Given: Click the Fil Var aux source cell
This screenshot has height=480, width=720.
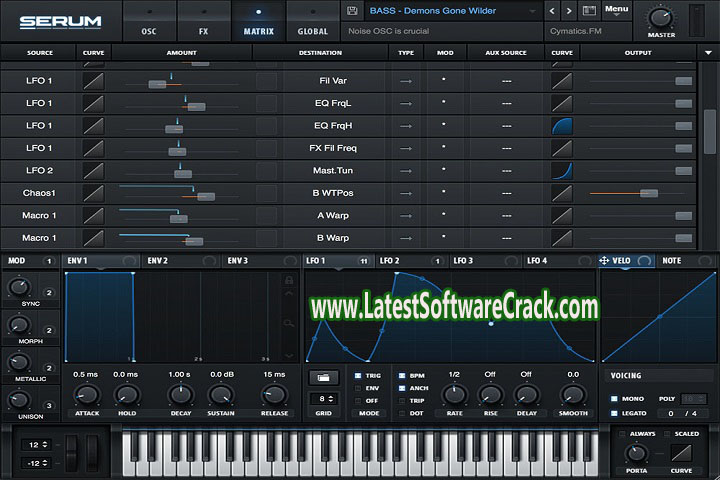Looking at the screenshot, I should 506,81.
